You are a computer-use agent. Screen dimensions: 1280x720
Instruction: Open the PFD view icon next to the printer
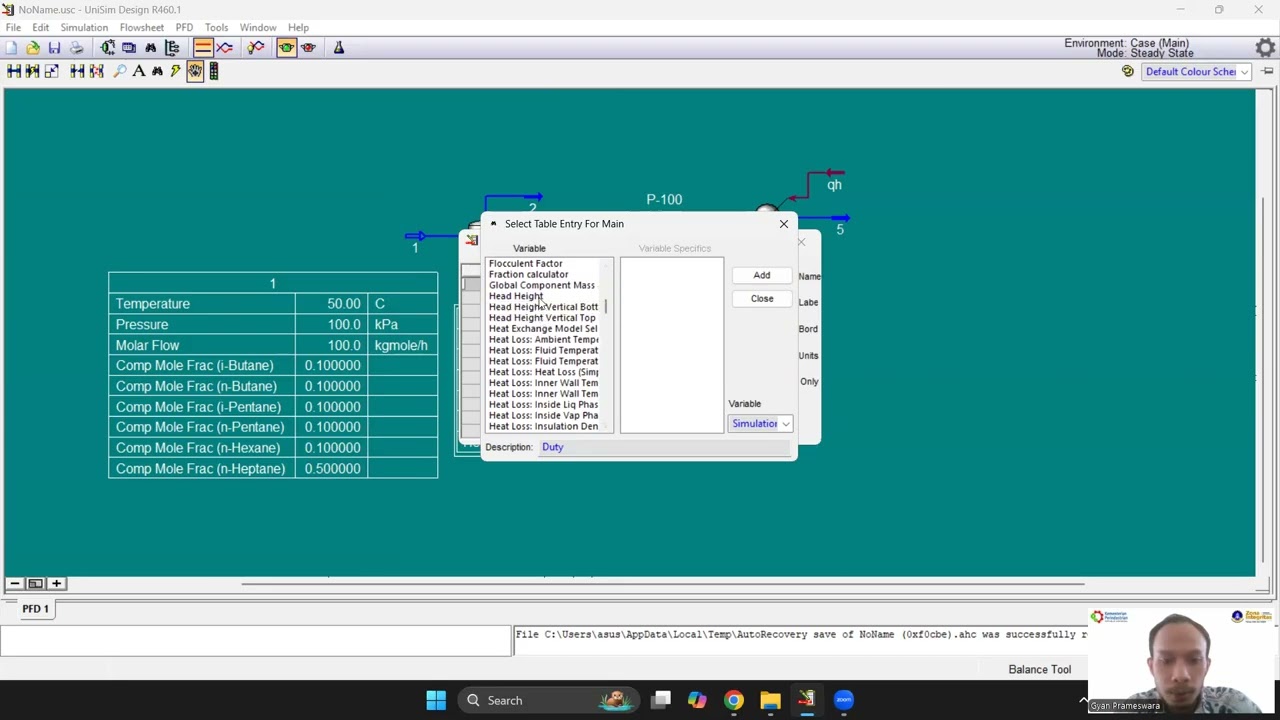tap(108, 48)
